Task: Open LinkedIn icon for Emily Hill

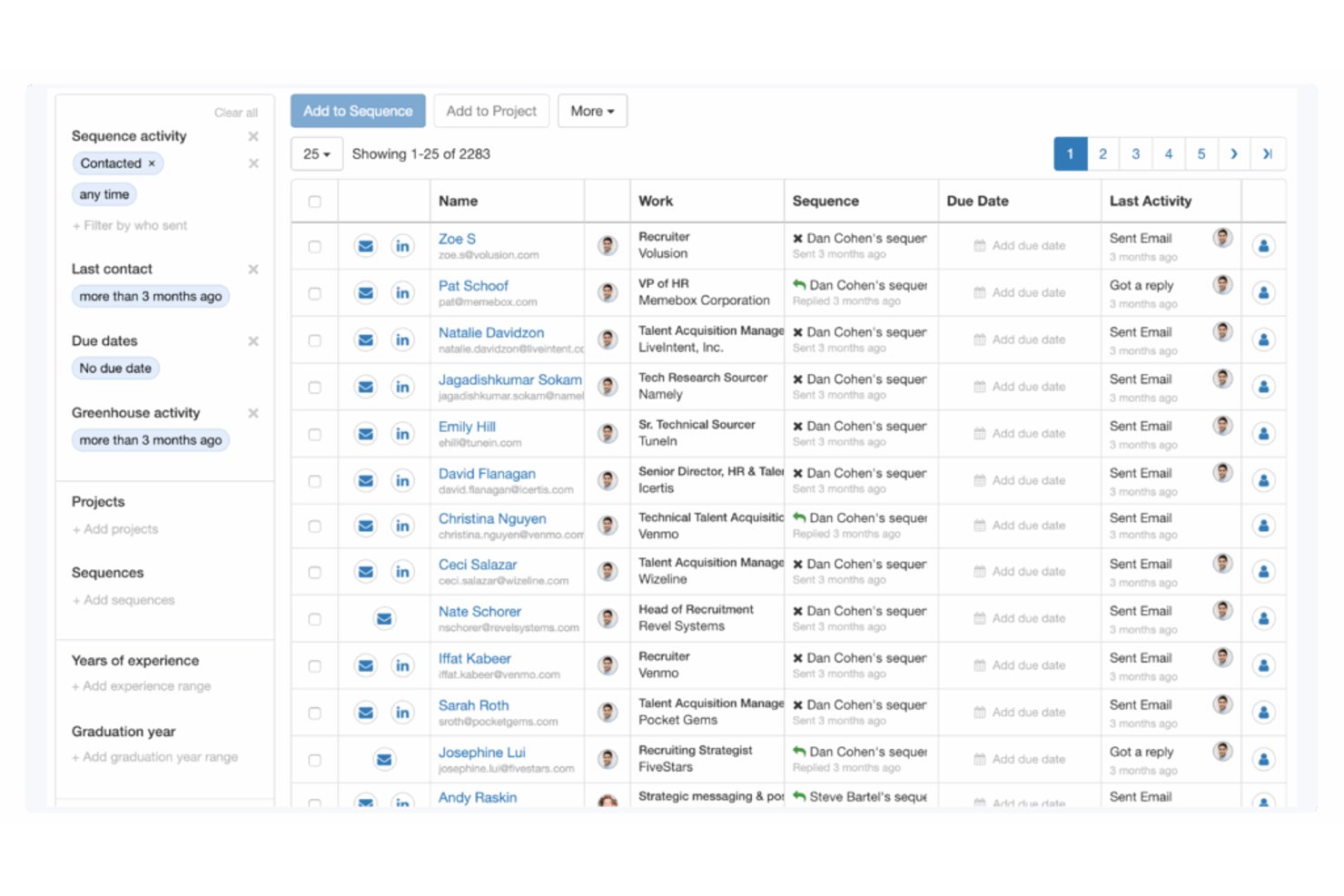Action: click(402, 434)
